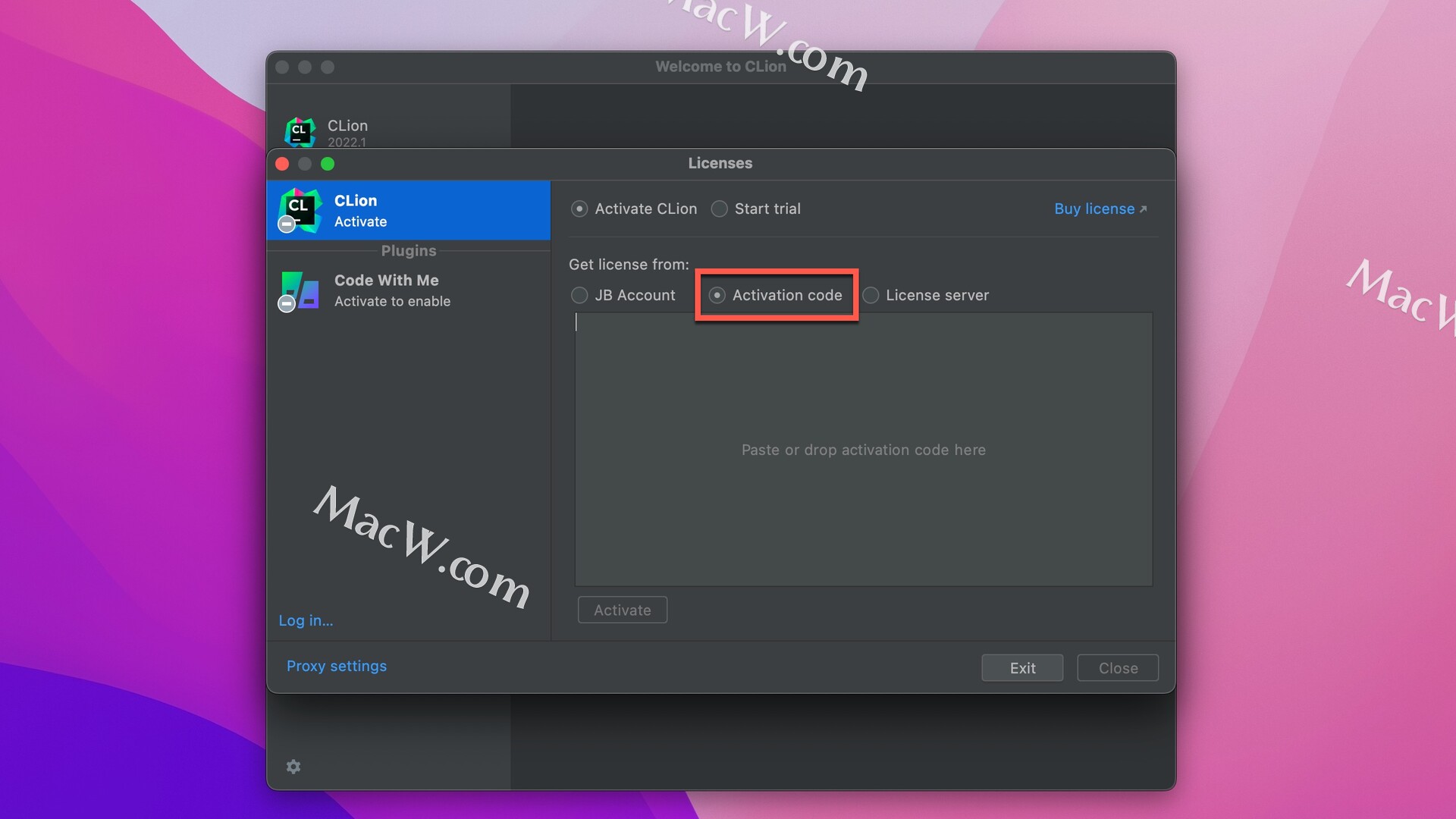Click the Exit button
Screen dimensions: 1456x819
(x=1022, y=667)
